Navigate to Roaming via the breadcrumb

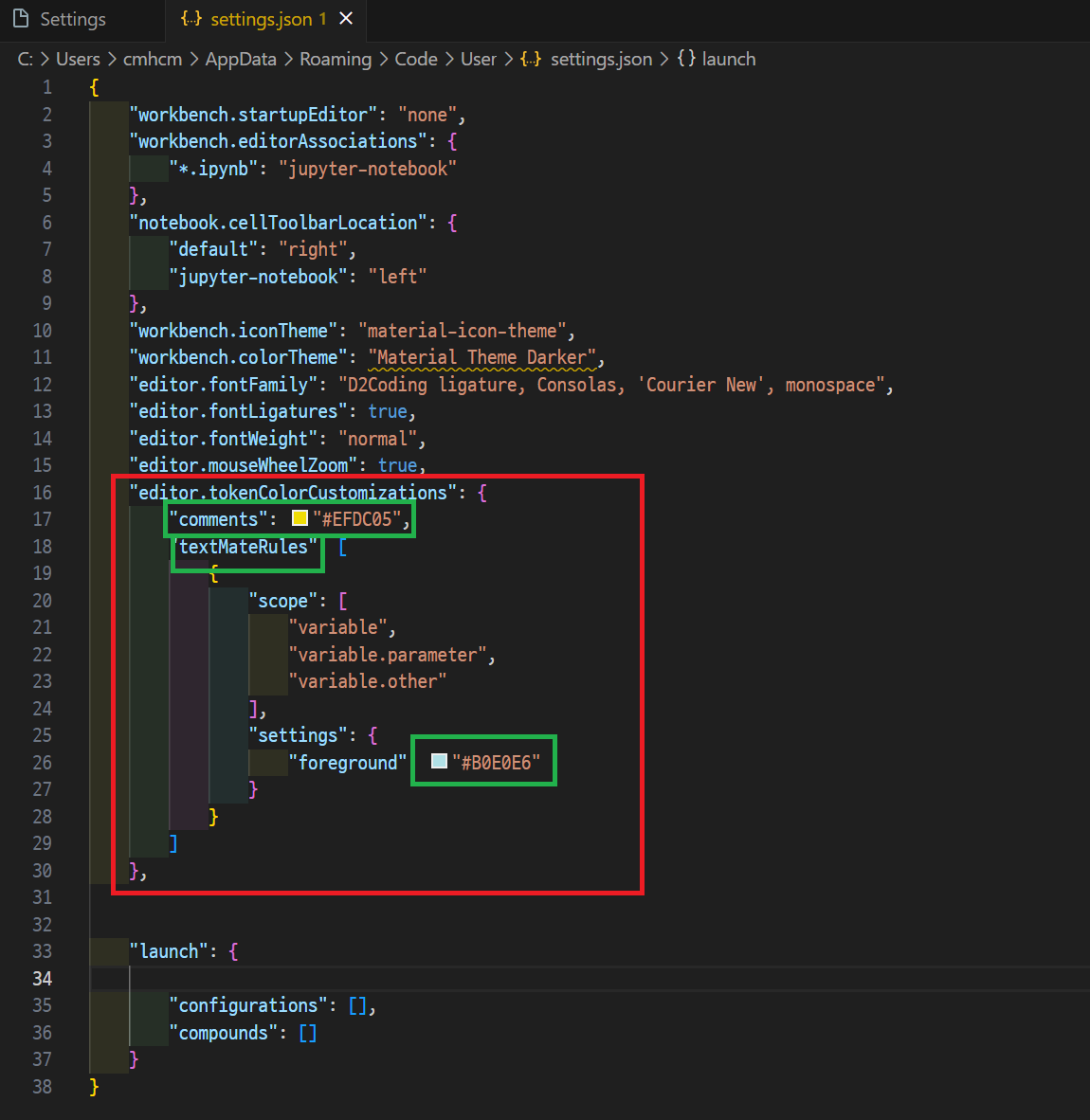click(336, 59)
